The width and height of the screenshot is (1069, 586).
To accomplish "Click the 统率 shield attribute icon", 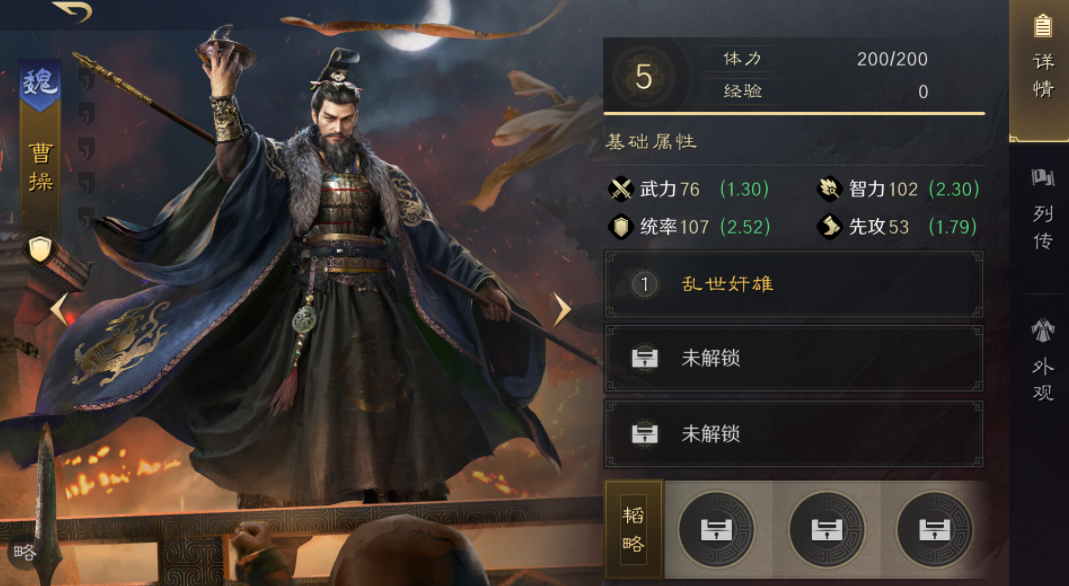I will click(621, 227).
